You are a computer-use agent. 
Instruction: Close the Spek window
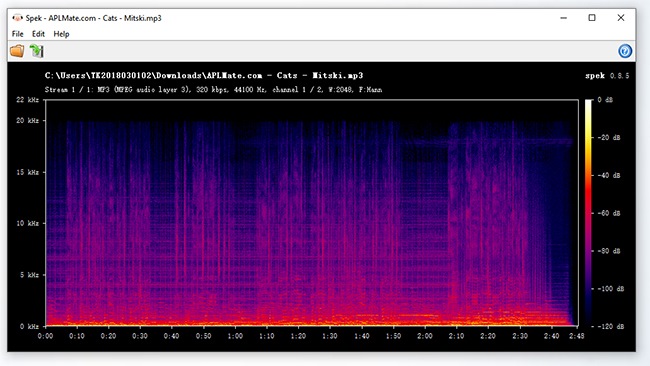pos(621,18)
